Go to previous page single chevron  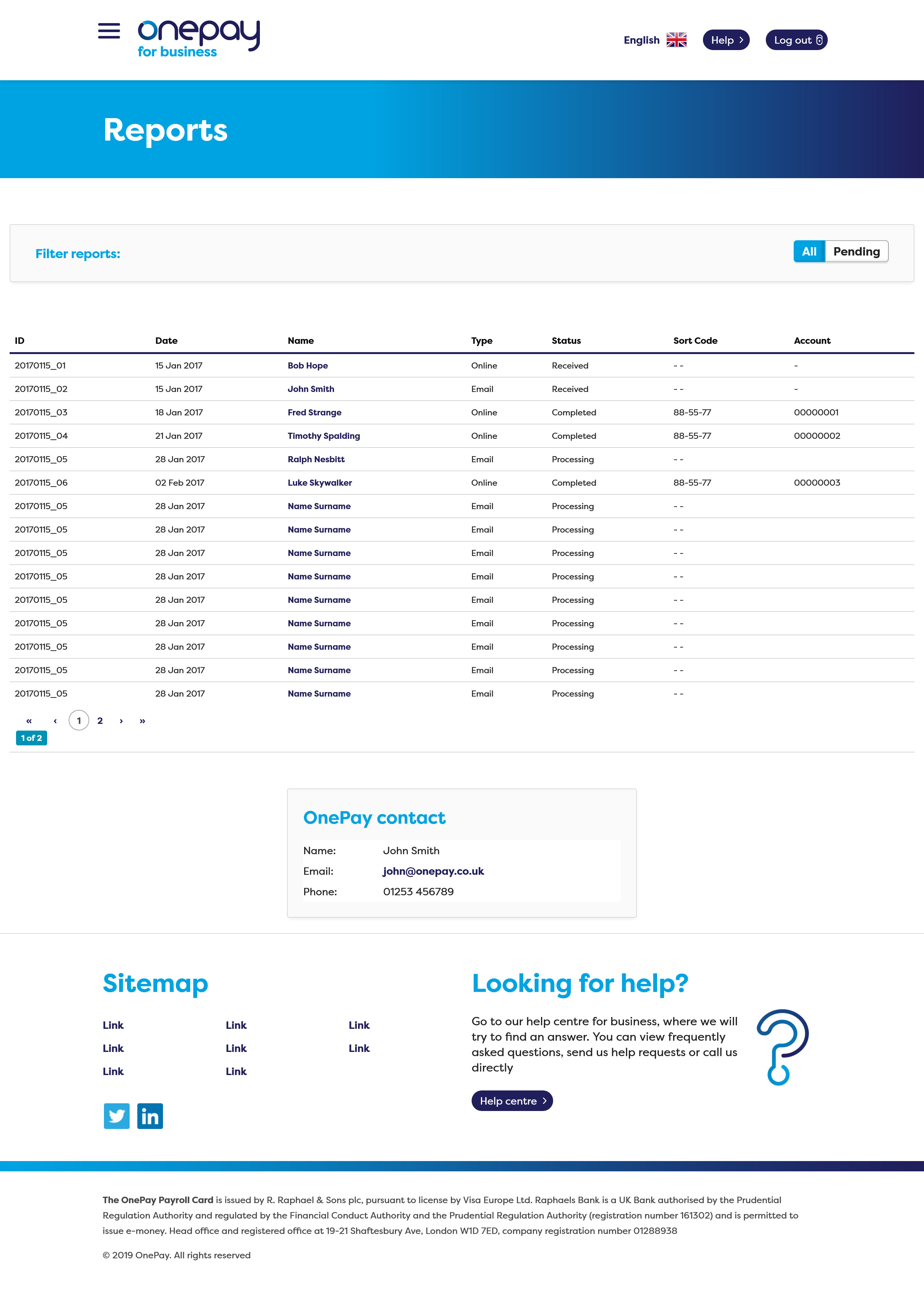click(55, 720)
